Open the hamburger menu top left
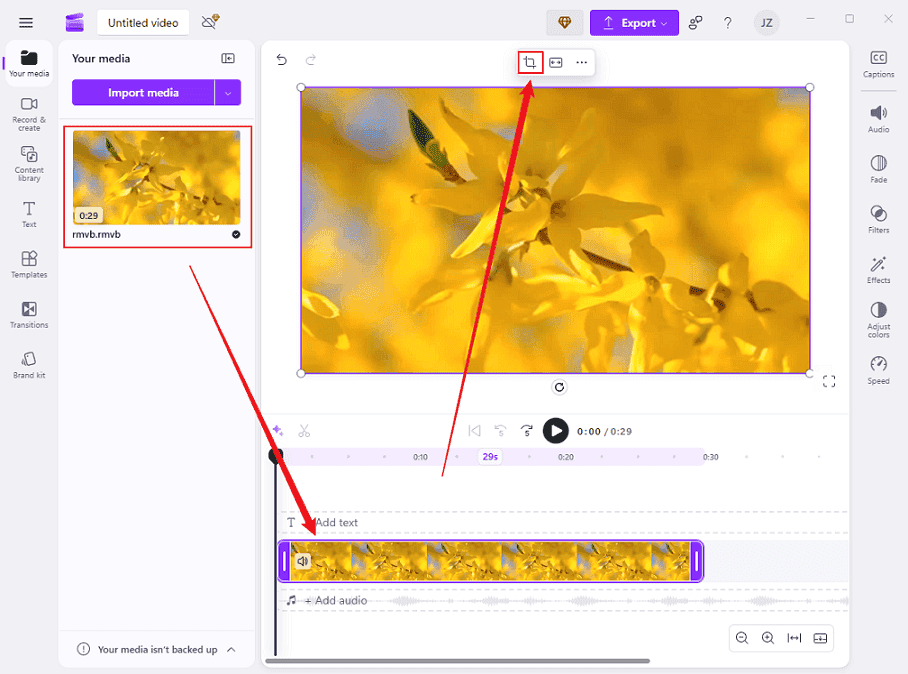Image resolution: width=908 pixels, height=674 pixels. pos(25,21)
